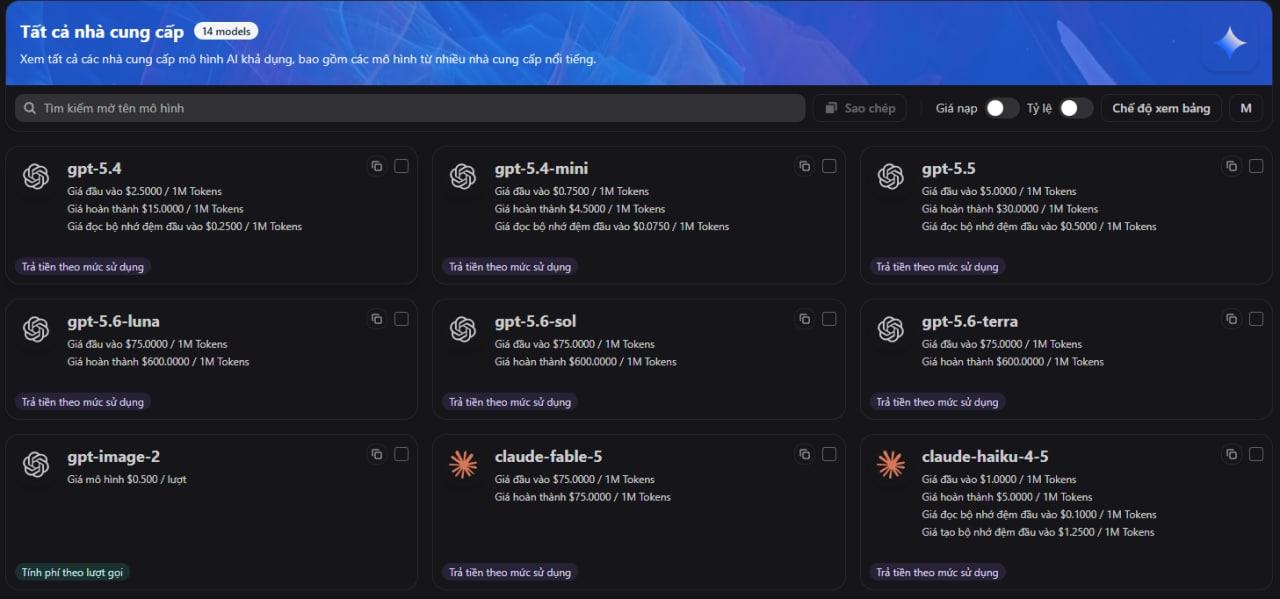1280x599 pixels.
Task: Click the sparkle icon in the banner
Action: (x=1230, y=42)
